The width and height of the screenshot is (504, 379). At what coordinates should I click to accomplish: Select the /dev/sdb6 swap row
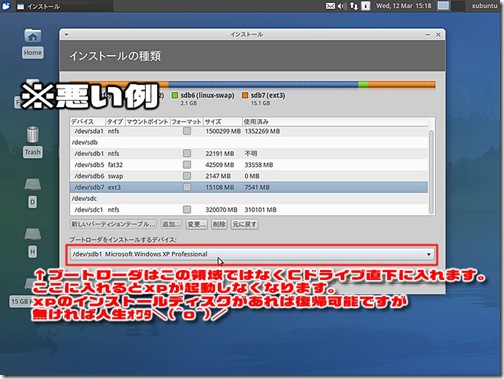coord(249,176)
